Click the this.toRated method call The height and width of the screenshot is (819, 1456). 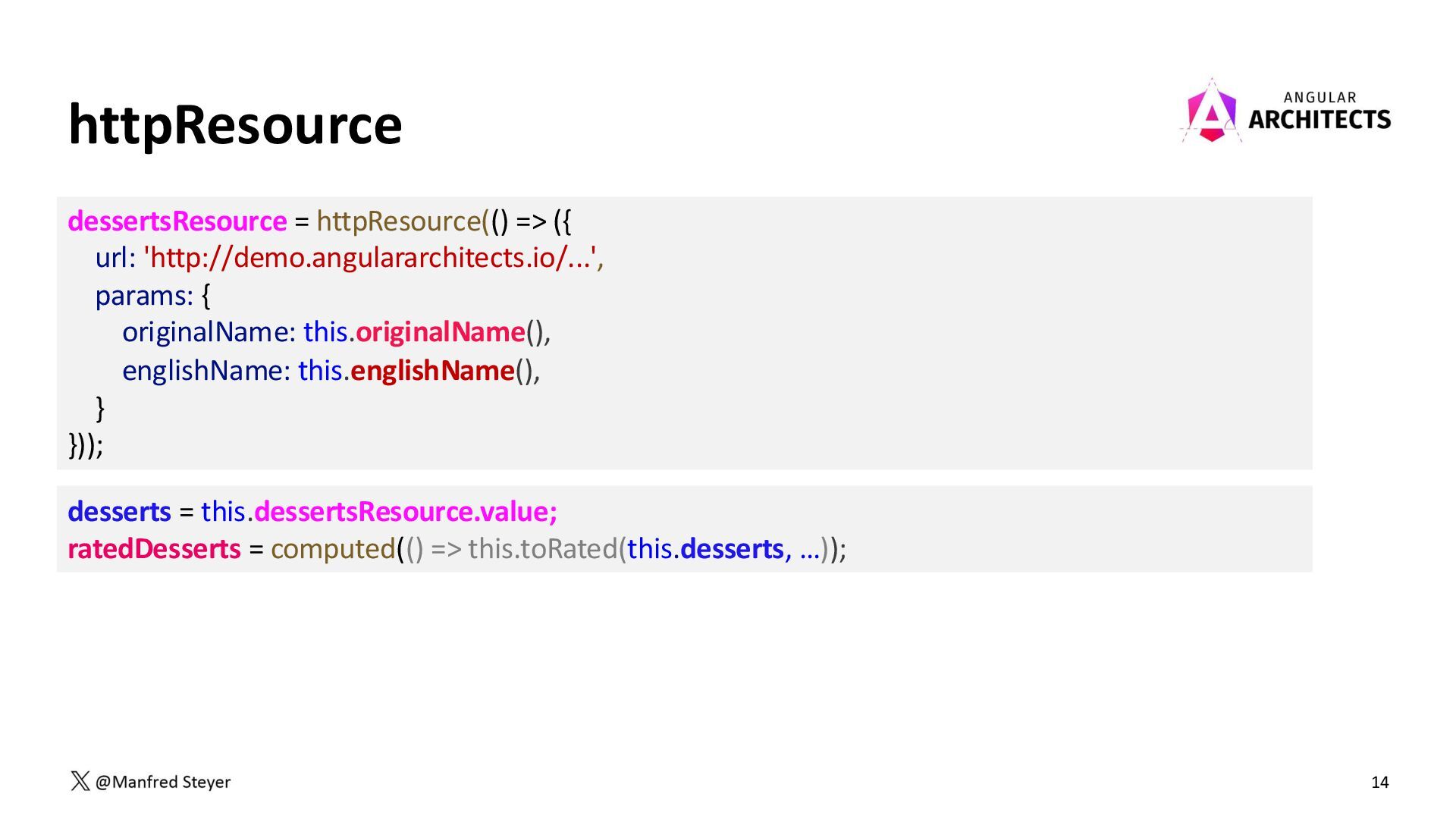[x=542, y=549]
